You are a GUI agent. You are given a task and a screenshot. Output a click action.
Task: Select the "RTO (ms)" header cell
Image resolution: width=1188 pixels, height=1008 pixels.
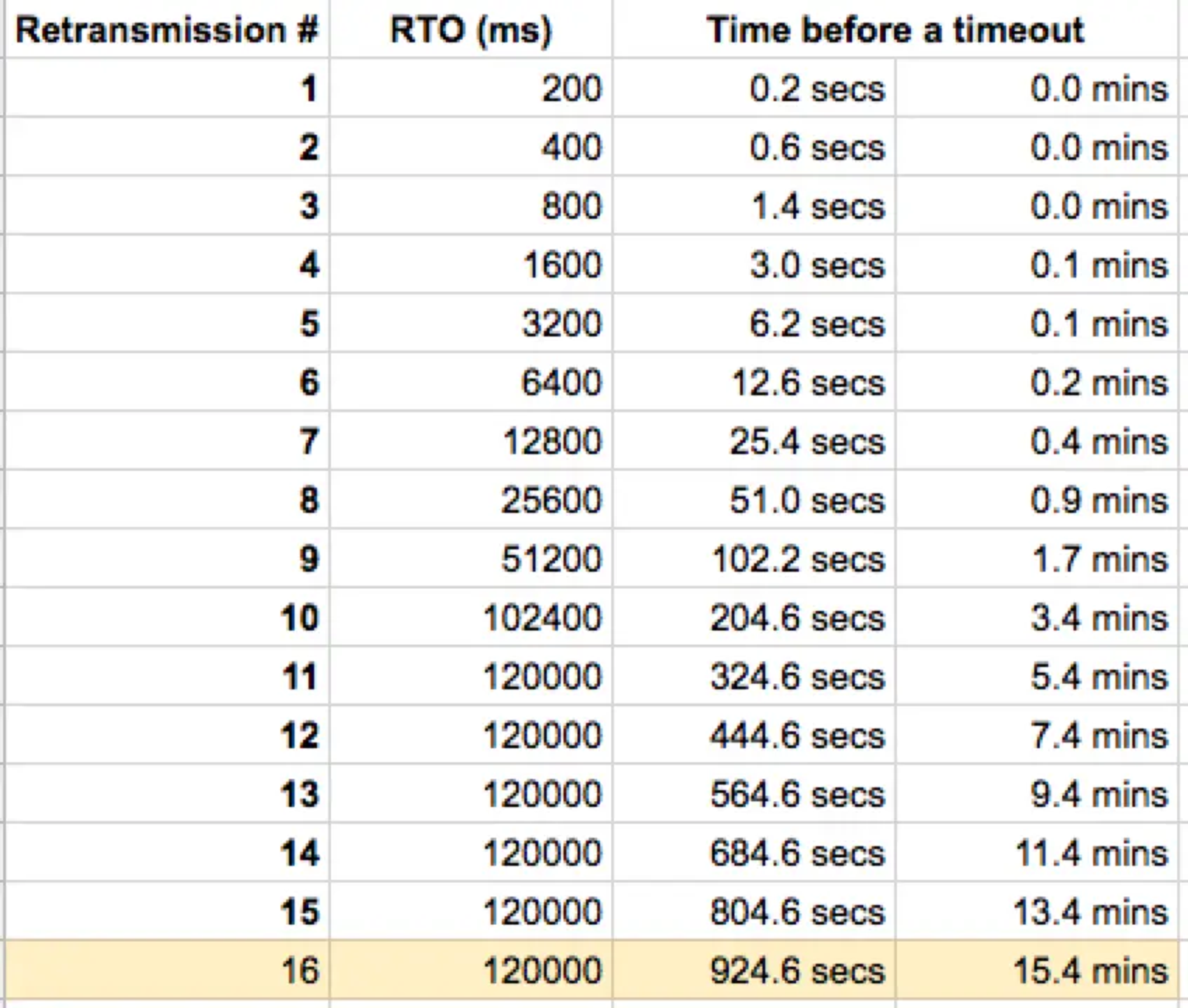(470, 30)
